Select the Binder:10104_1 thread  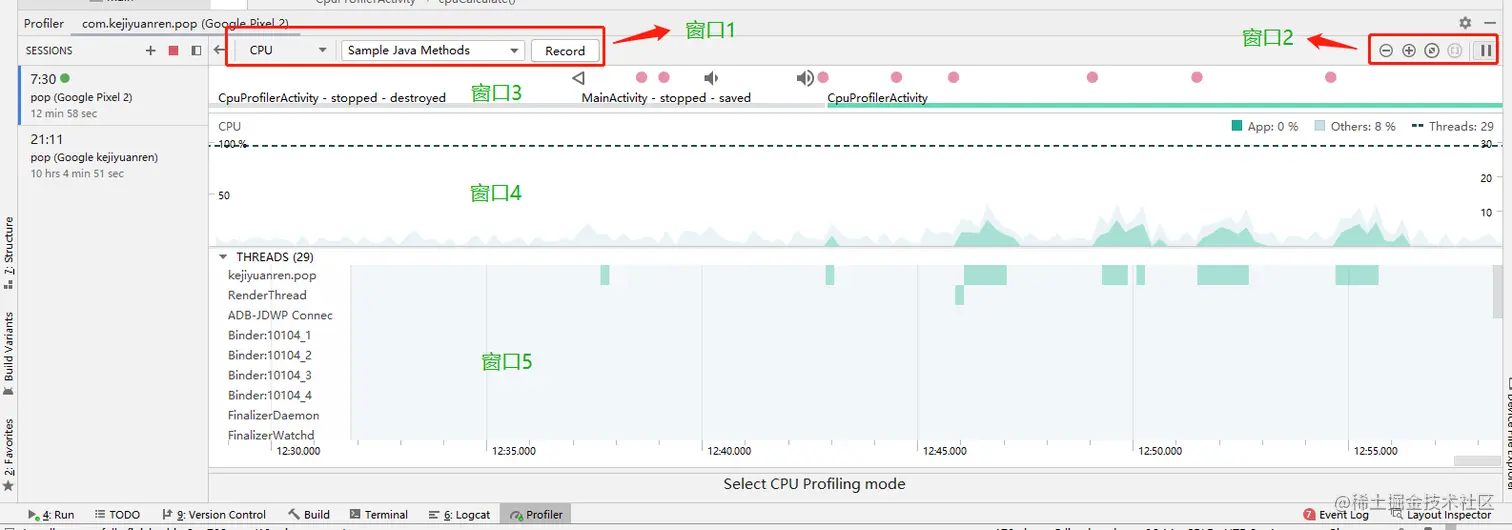269,335
